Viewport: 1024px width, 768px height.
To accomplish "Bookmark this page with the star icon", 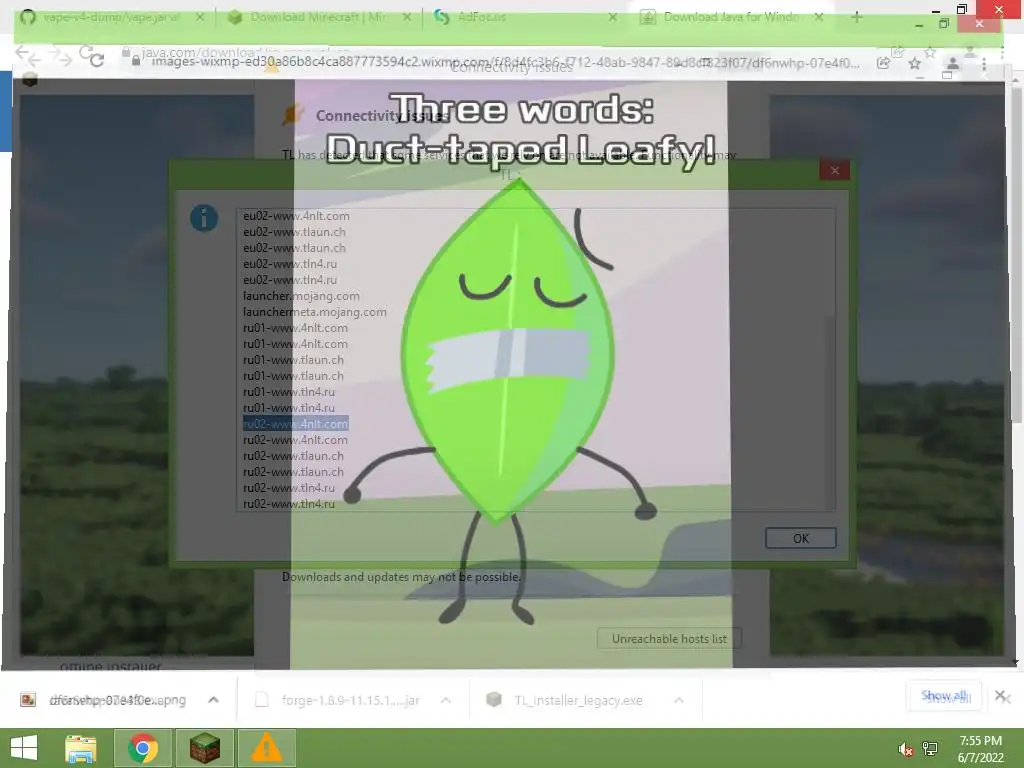I will [915, 63].
